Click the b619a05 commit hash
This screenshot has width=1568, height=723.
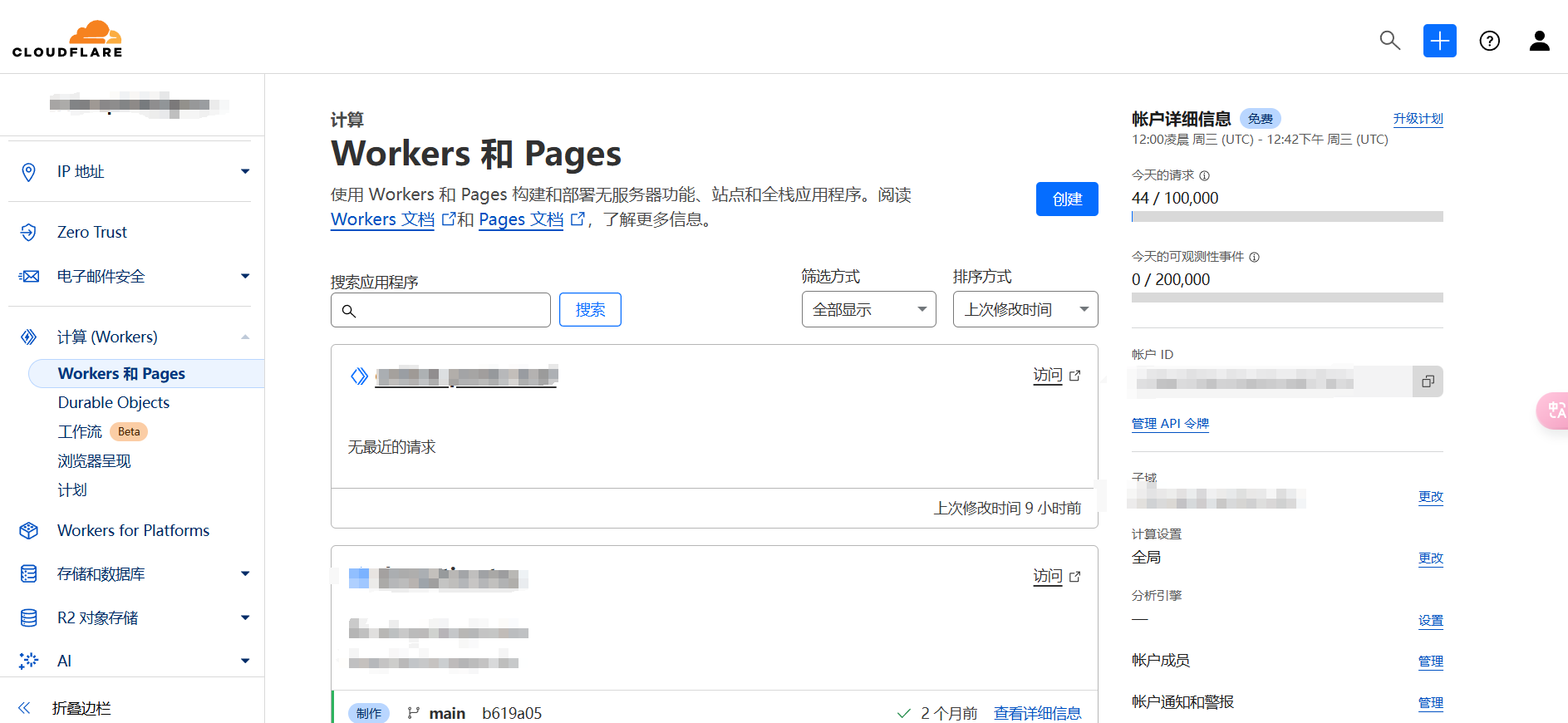(512, 713)
